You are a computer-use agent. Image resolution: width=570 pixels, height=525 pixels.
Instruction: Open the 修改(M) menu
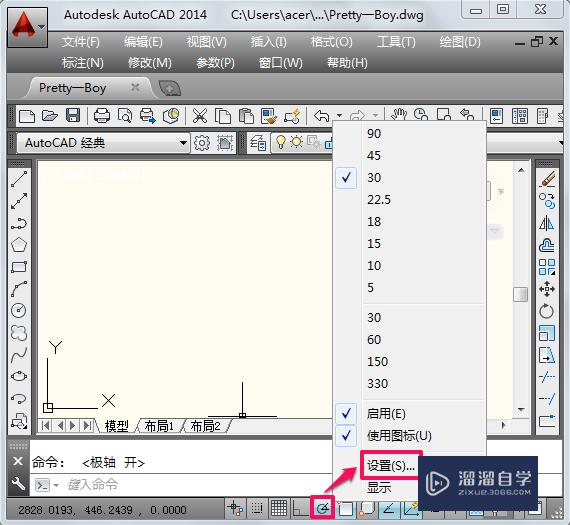pyautogui.click(x=150, y=63)
